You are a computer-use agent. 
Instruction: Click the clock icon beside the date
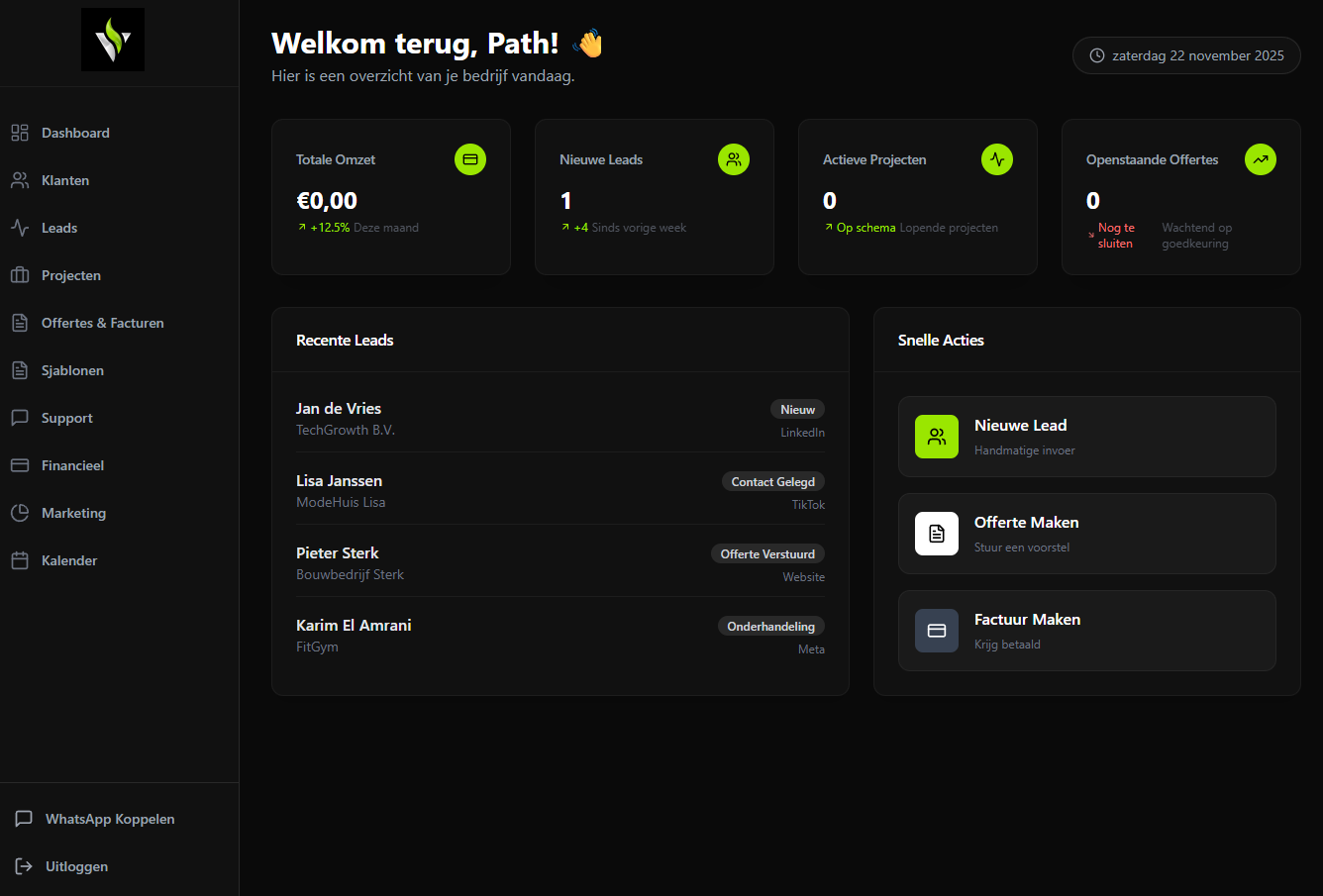point(1097,56)
